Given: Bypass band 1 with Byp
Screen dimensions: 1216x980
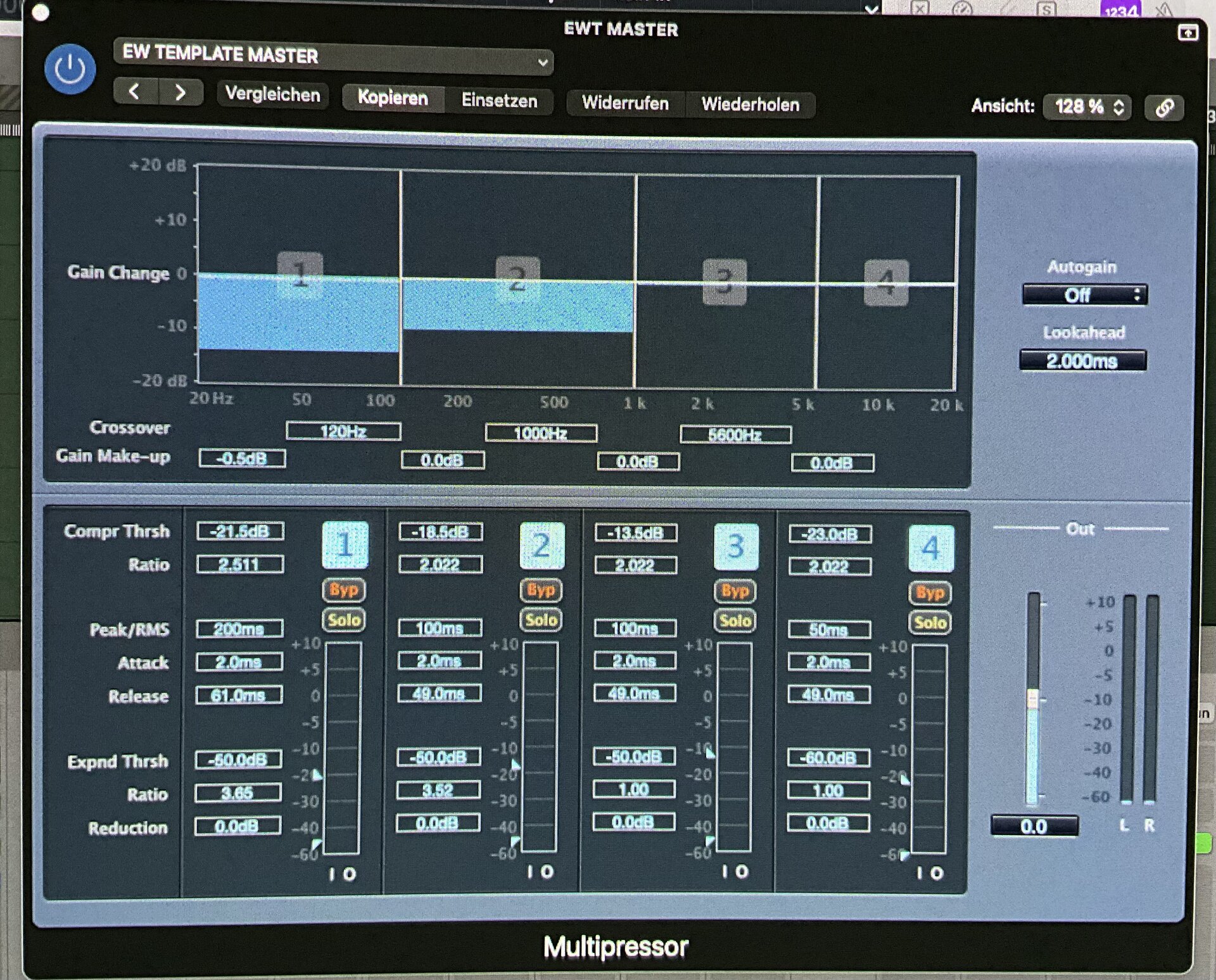Looking at the screenshot, I should [x=344, y=590].
